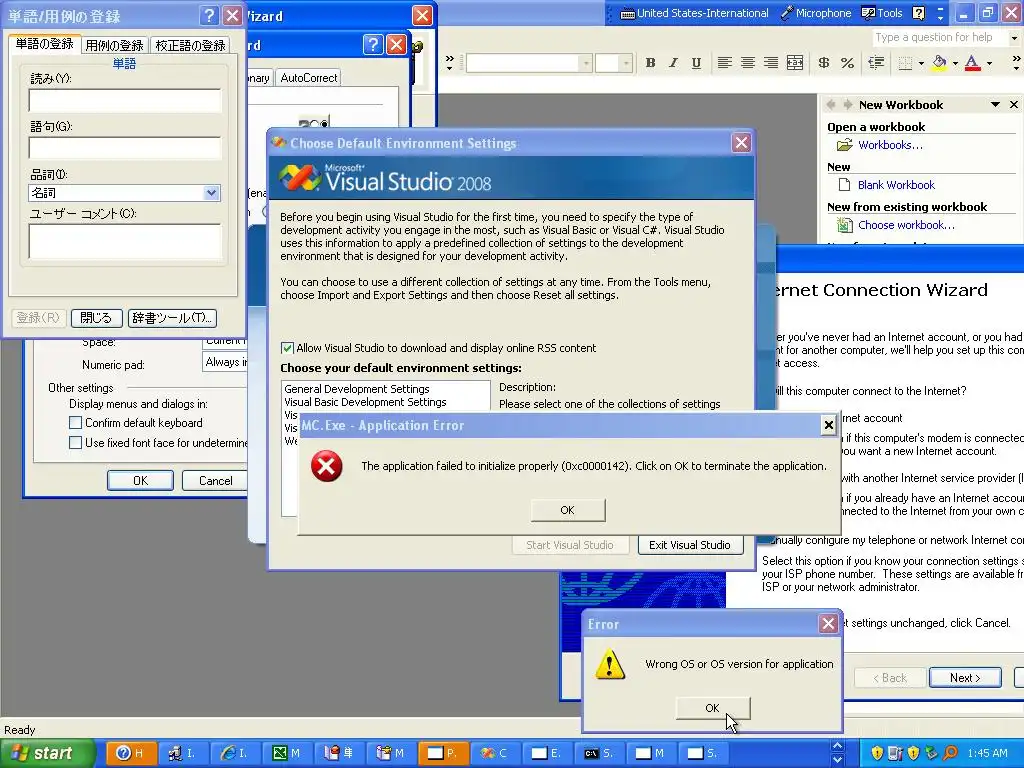
Task: Open toolbar options at right end of Excel toolbar
Action: pos(1016,63)
